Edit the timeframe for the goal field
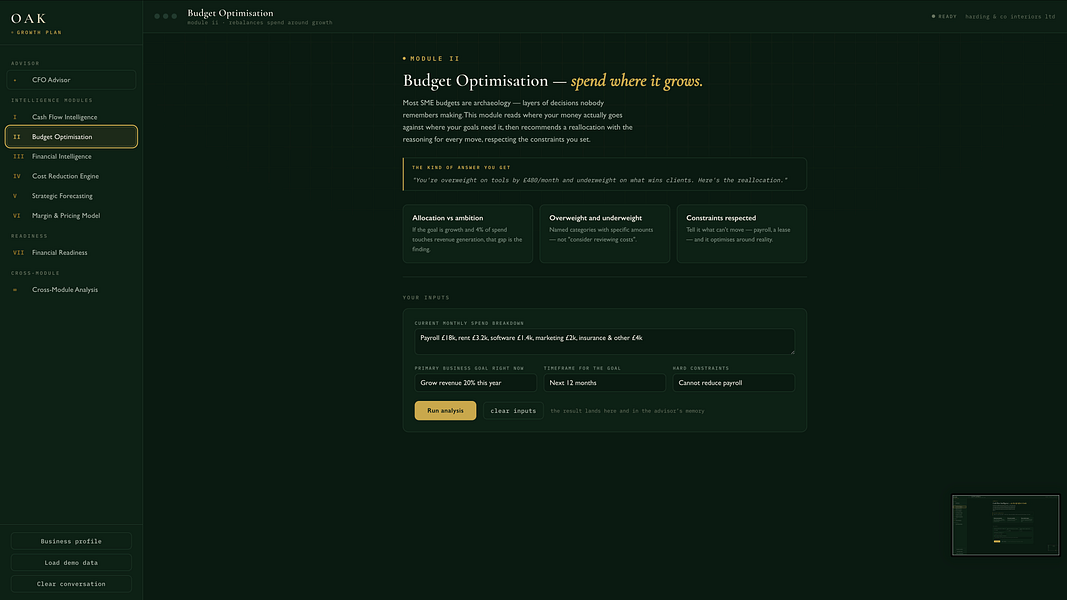Screen dimensions: 1067x600 (604, 383)
